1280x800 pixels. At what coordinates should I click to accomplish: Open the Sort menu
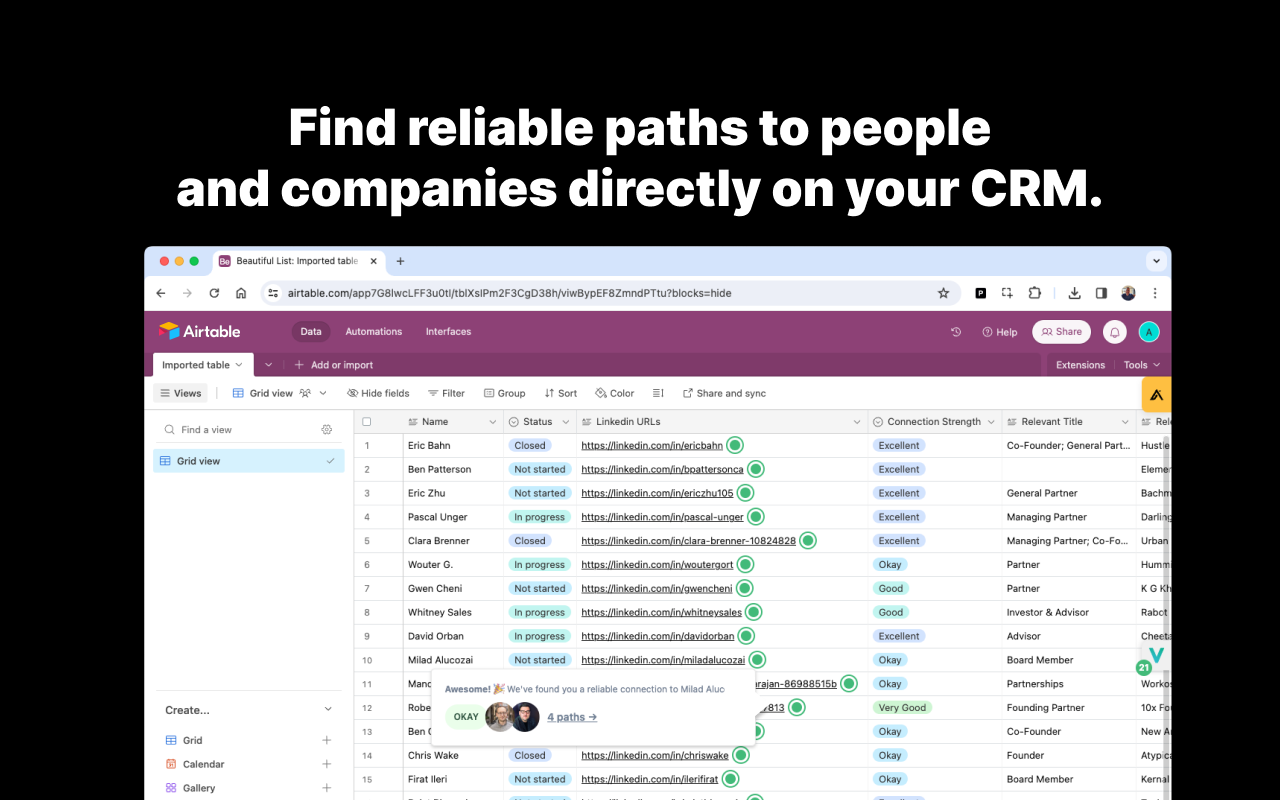(561, 393)
